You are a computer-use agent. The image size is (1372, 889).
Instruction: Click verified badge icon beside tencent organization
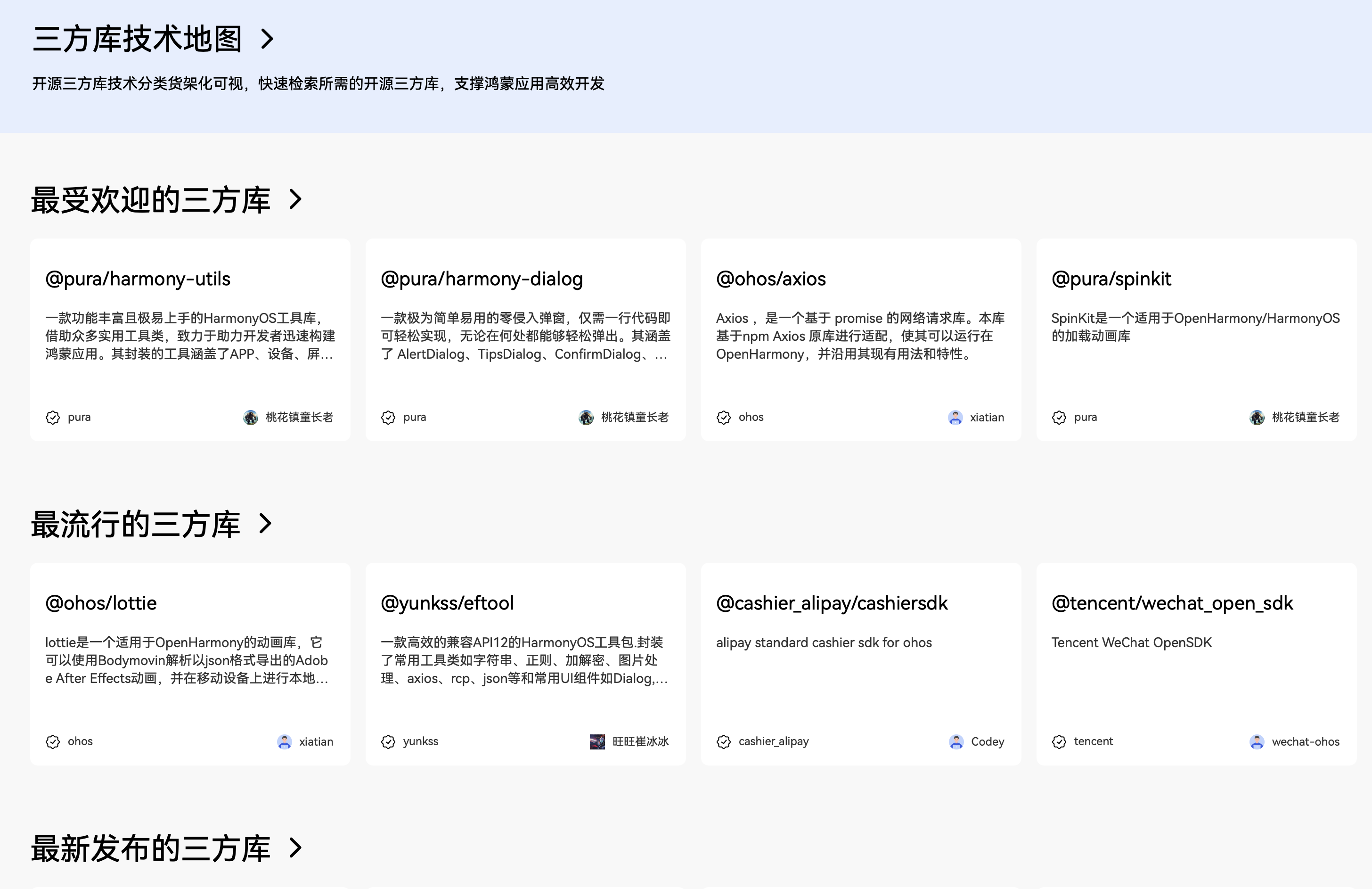[x=1059, y=742]
